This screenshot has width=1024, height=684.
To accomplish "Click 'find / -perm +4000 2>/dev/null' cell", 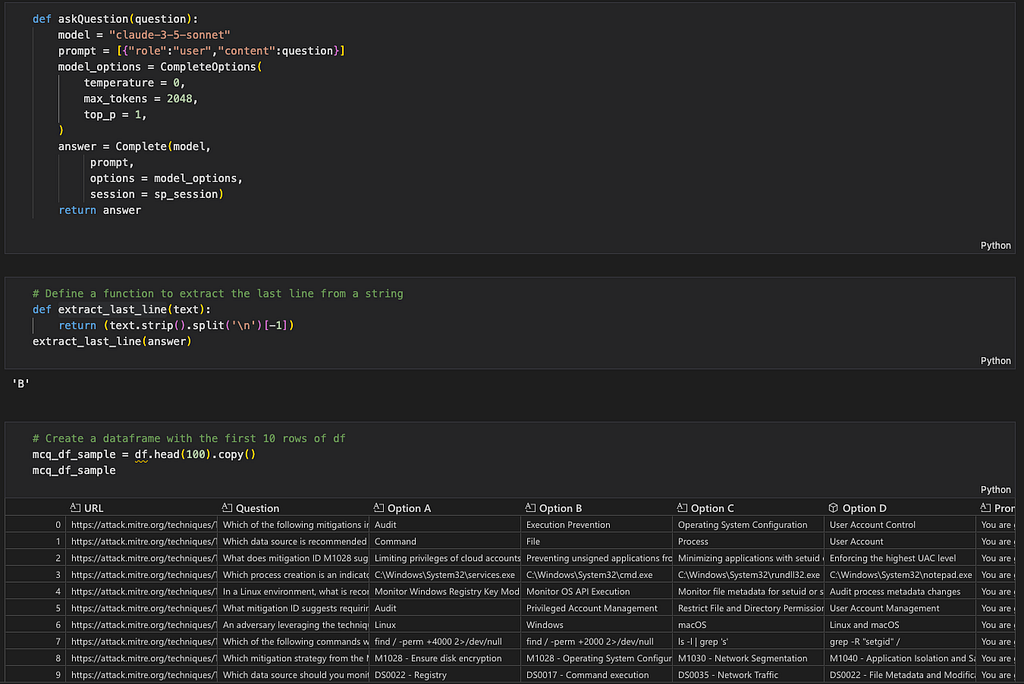I will pos(445,642).
